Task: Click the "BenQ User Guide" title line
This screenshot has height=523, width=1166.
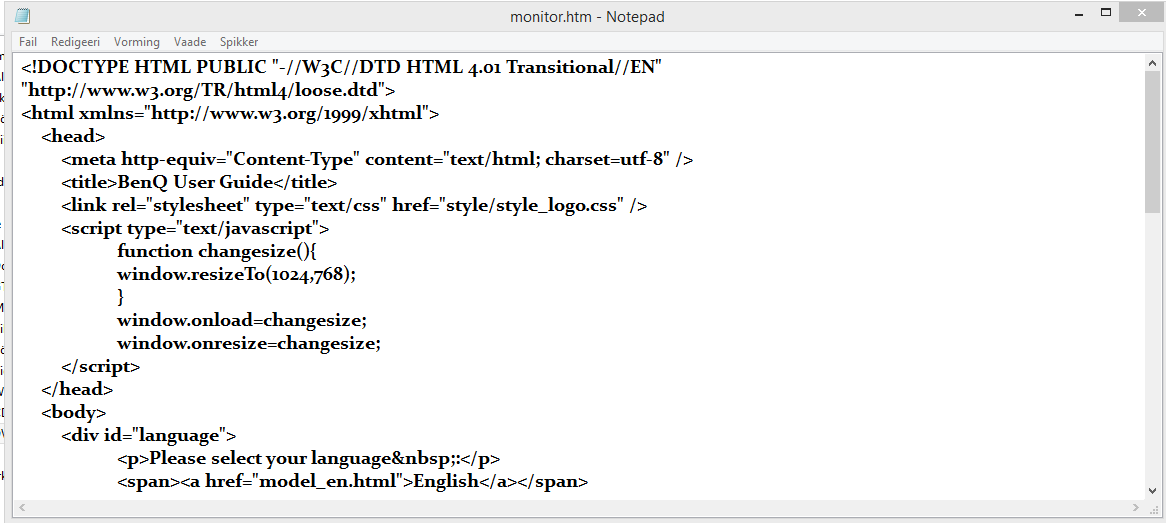Action: coord(199,182)
